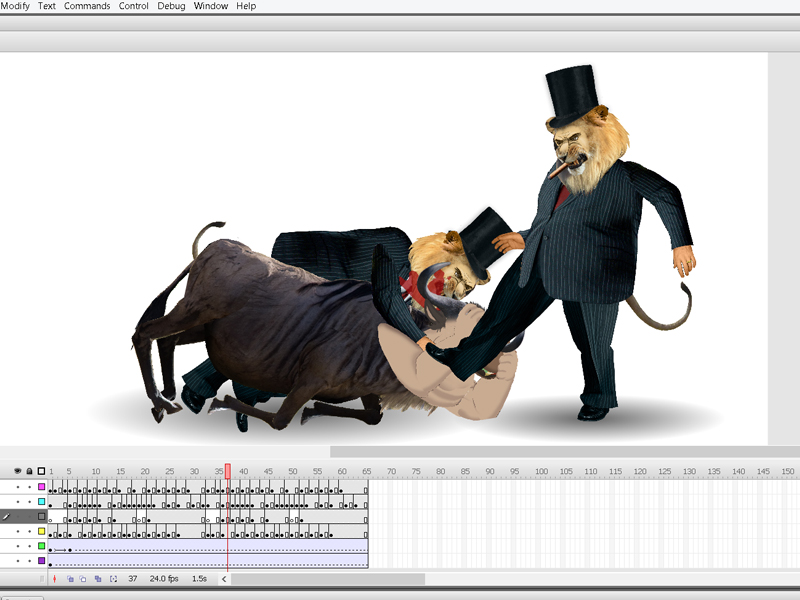Open the Commands menu
Image resolution: width=800 pixels, height=600 pixels.
click(x=87, y=6)
